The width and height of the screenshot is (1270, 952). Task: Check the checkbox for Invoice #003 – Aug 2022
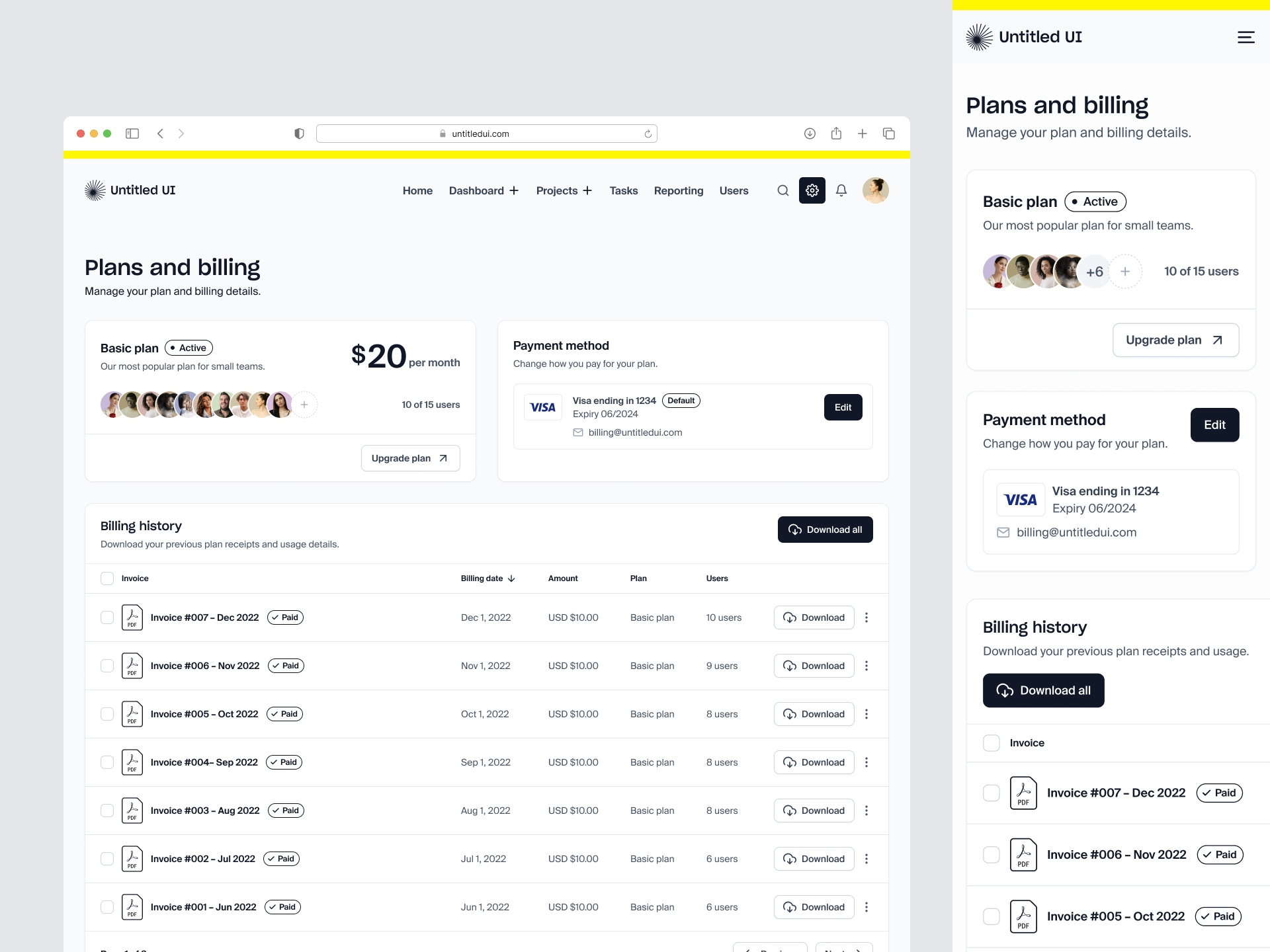pyautogui.click(x=106, y=811)
